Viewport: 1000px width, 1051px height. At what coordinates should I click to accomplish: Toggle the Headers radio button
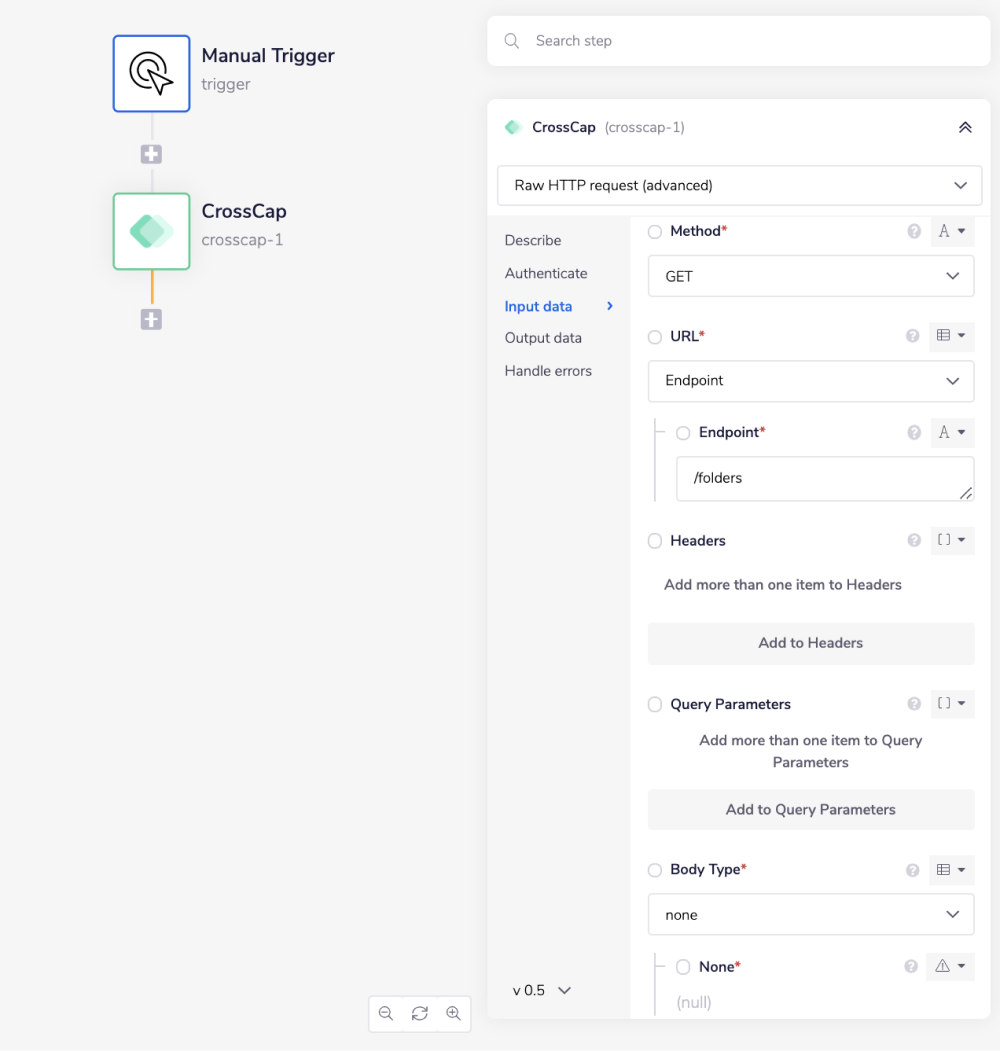(x=655, y=541)
